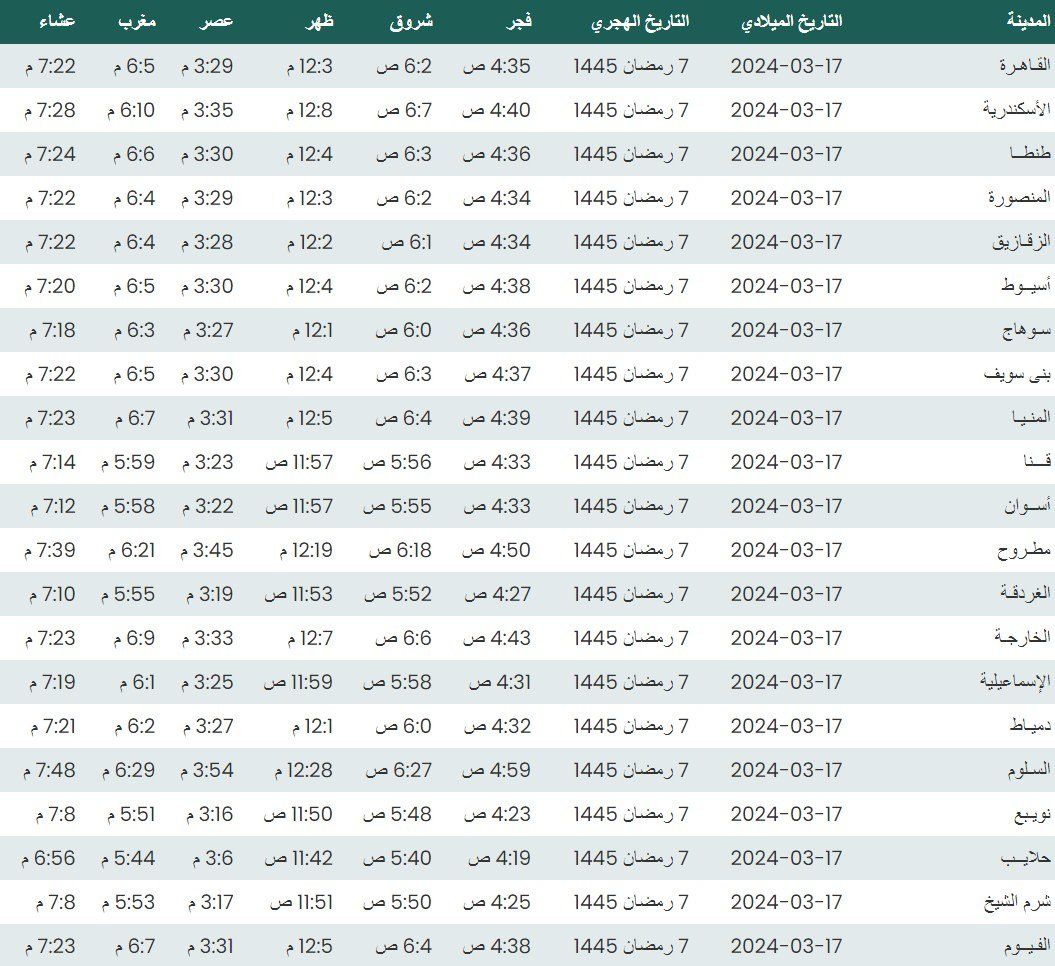Click the مغرب column header
Image resolution: width=1055 pixels, height=966 pixels.
tap(137, 22)
